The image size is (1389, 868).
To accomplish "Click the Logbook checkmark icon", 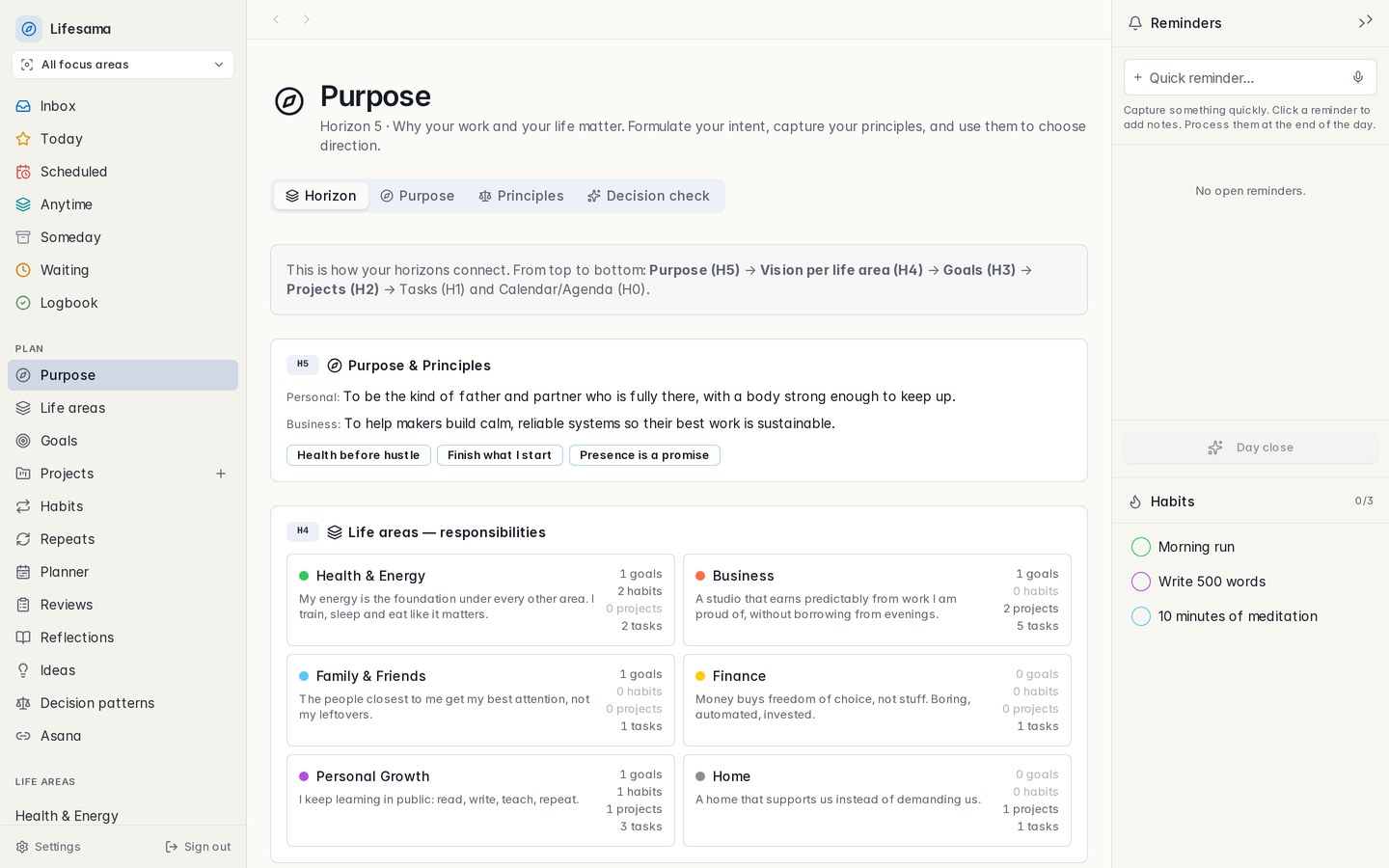I will 23,303.
